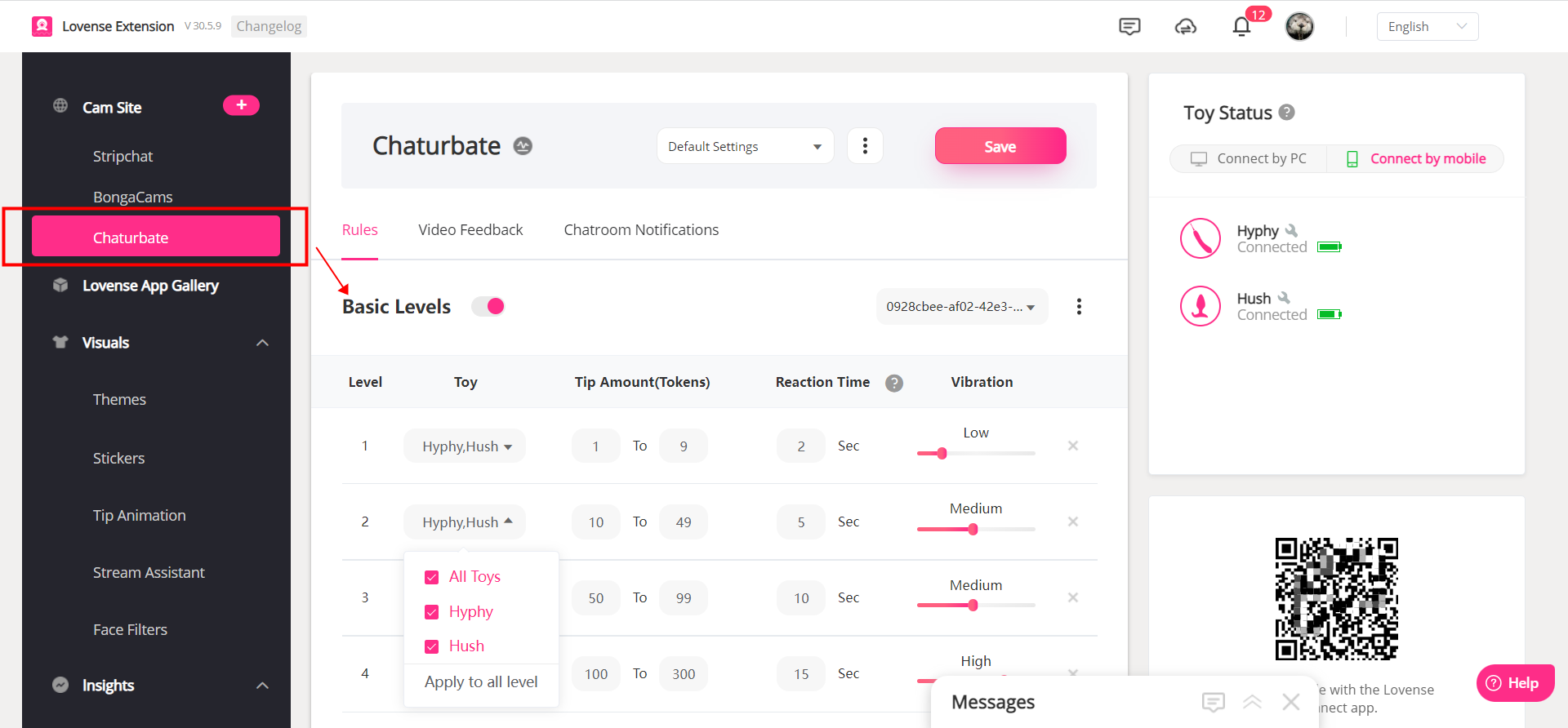Click Reaction Time help question mark
1568x728 pixels.
(894, 383)
